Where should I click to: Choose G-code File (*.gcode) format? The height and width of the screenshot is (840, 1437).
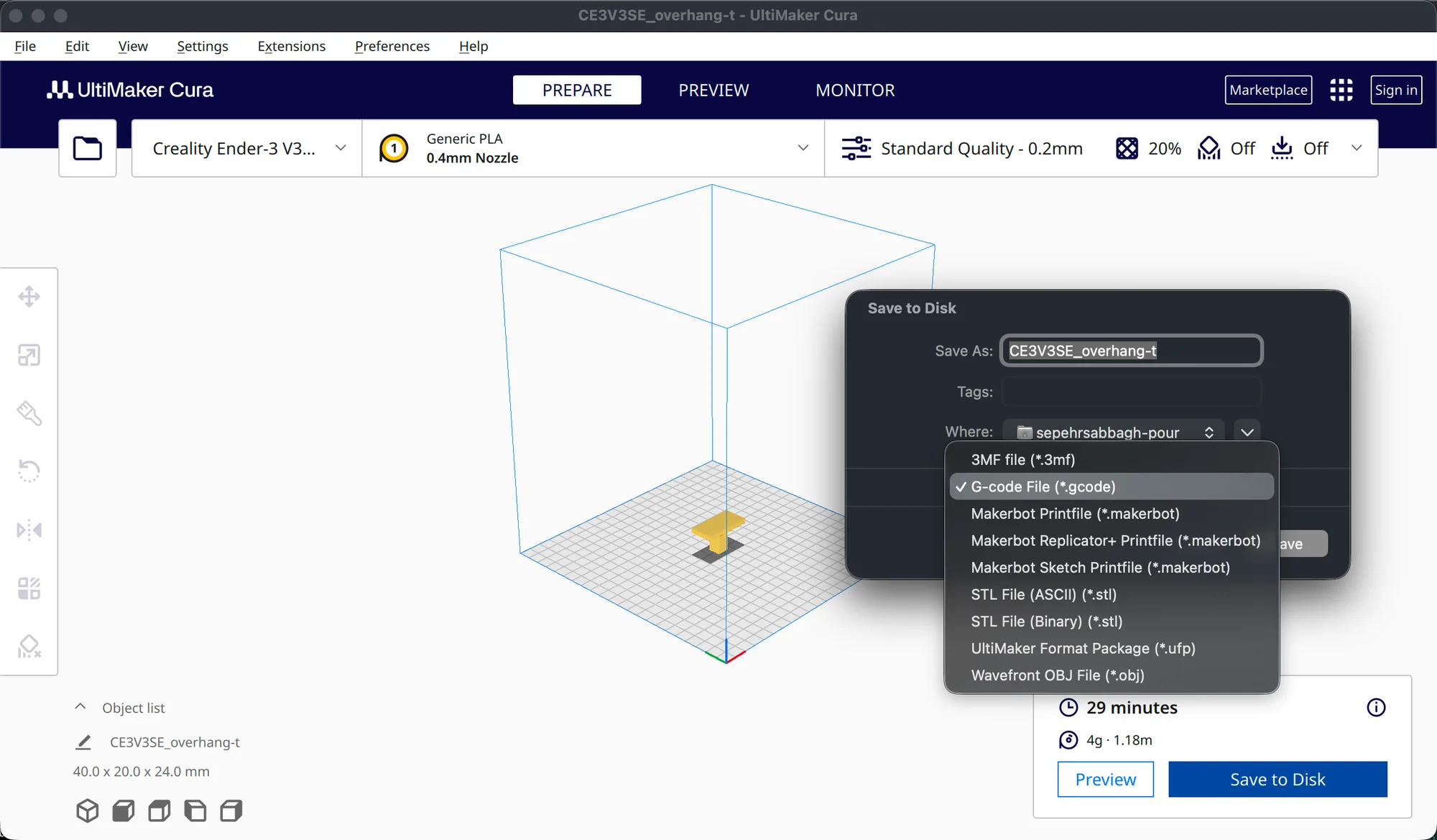[1112, 486]
